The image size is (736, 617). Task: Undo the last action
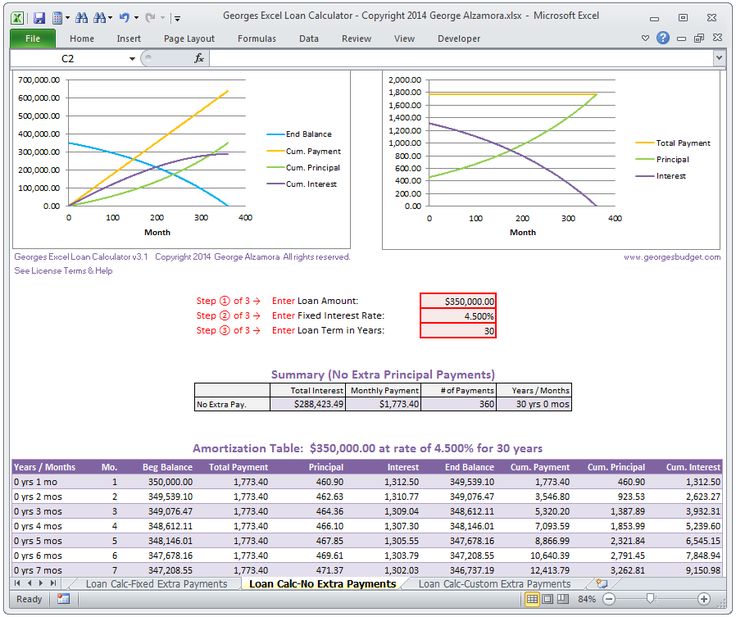[124, 18]
